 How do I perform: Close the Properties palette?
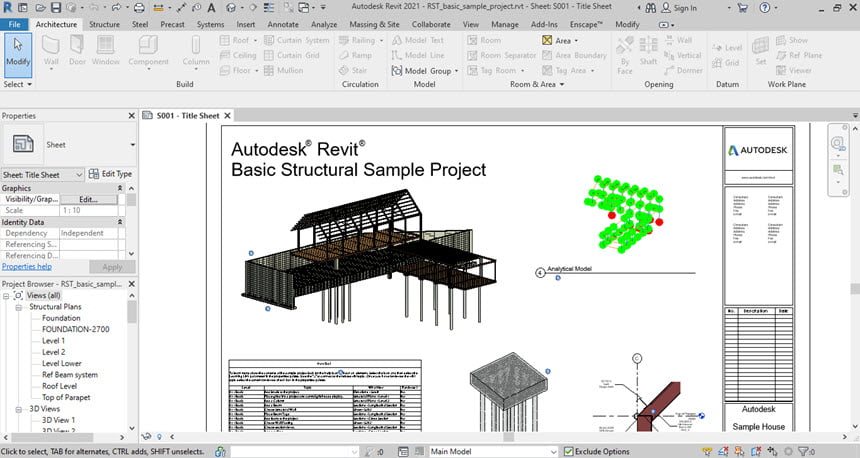pyautogui.click(x=132, y=116)
